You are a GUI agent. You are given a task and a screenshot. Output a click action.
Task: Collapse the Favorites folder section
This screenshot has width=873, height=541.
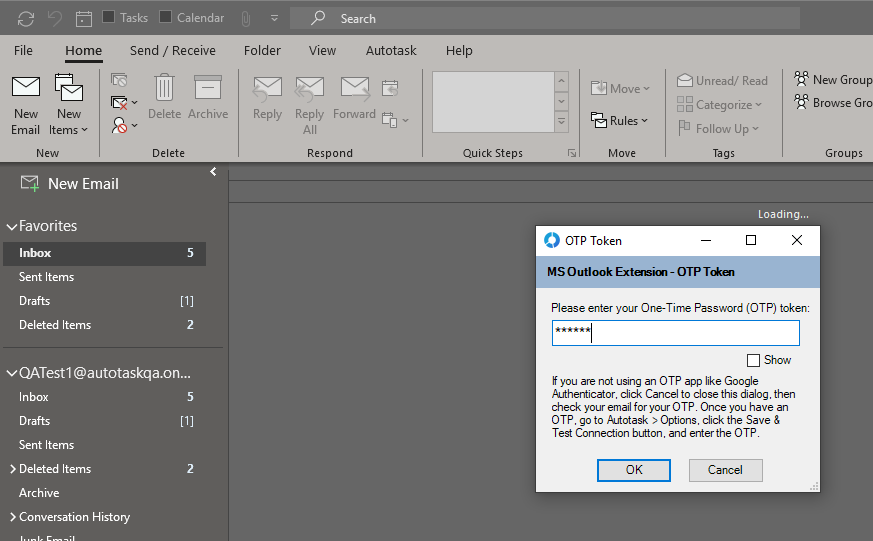tap(12, 227)
